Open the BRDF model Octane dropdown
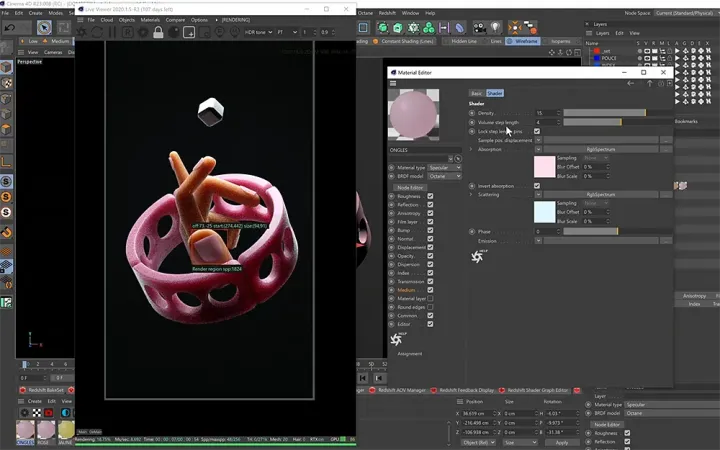The image size is (720, 450). (x=444, y=176)
